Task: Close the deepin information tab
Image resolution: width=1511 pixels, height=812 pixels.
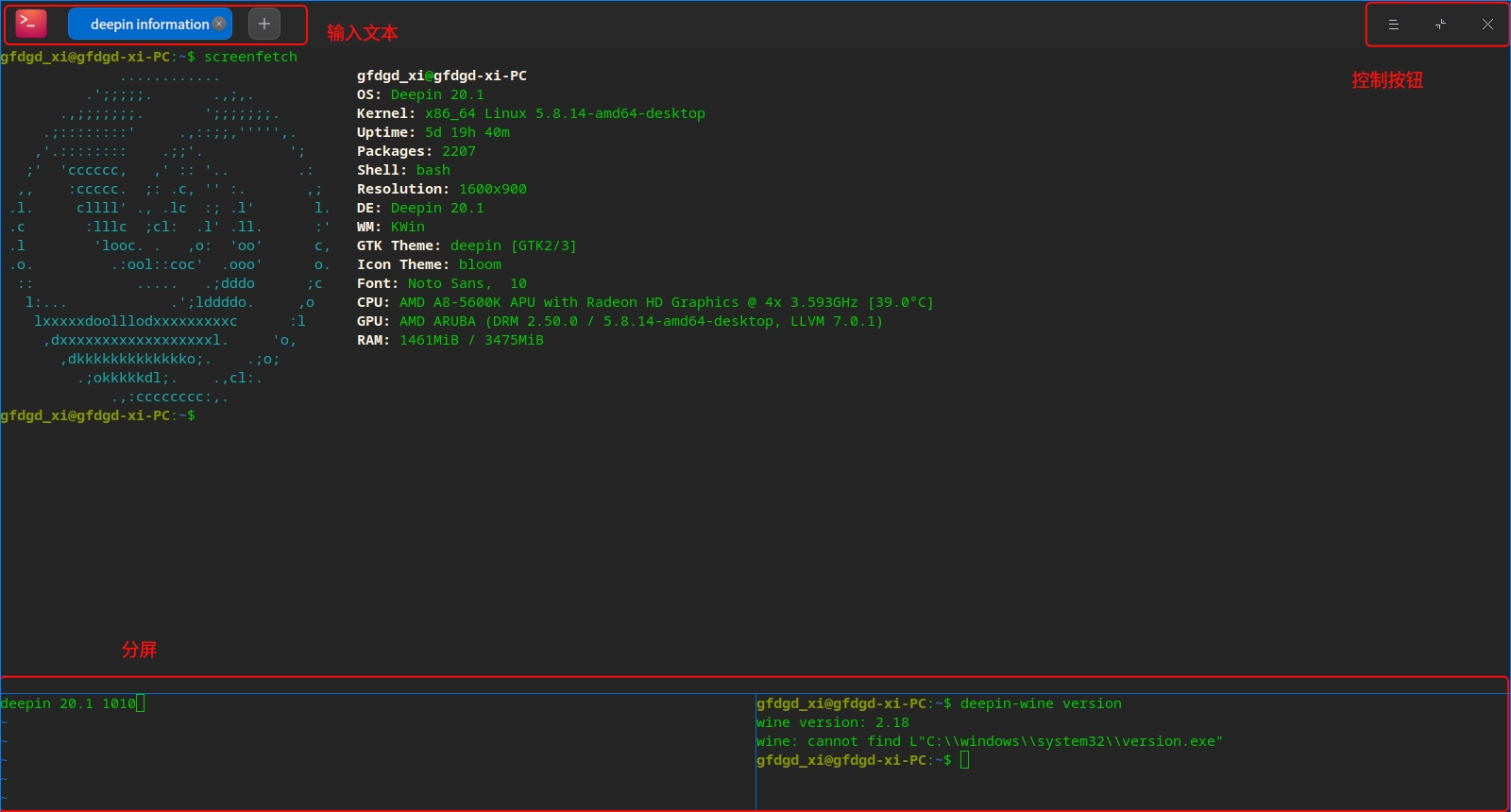Action: click(x=219, y=24)
